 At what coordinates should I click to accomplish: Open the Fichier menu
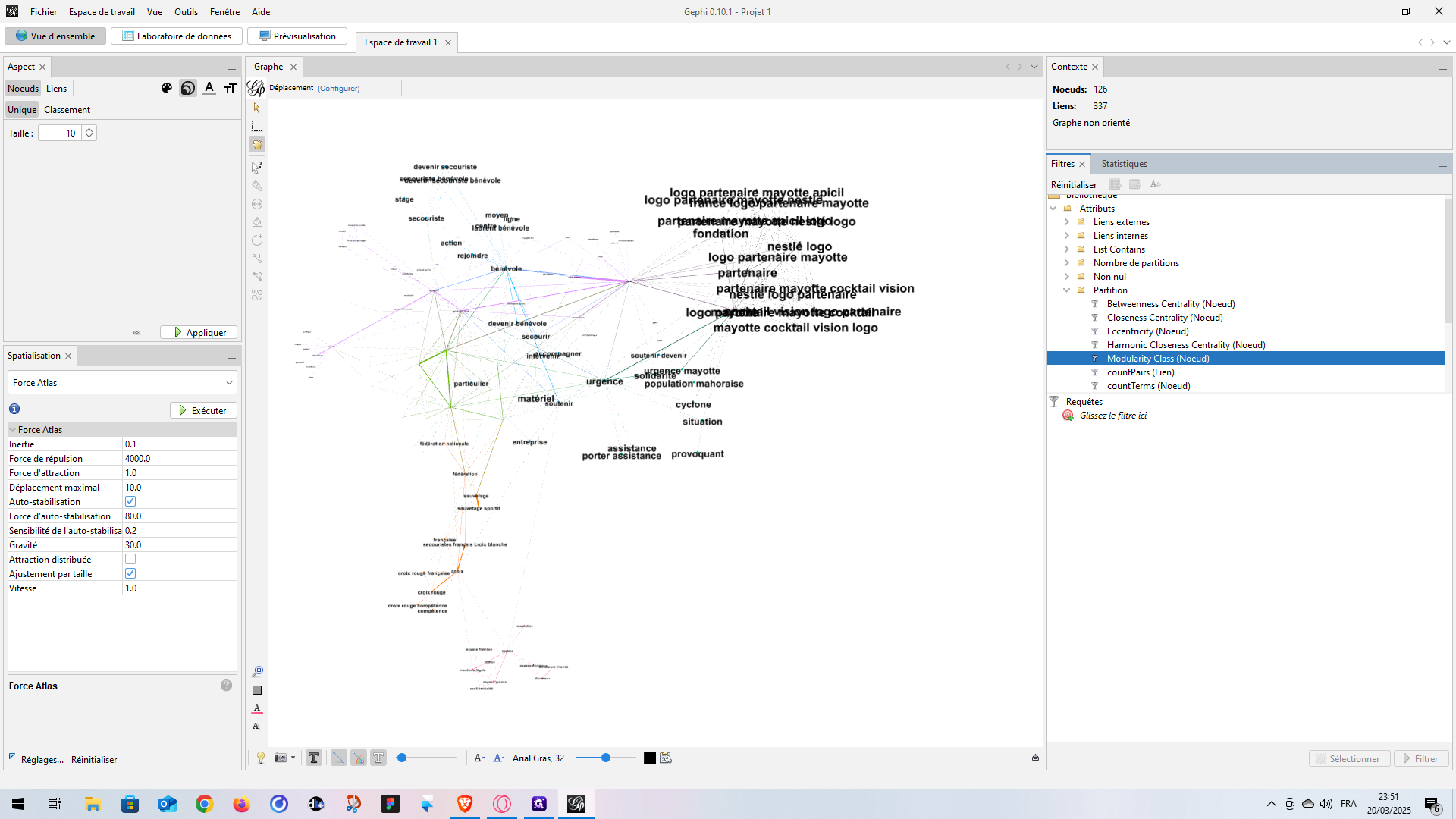click(x=43, y=11)
